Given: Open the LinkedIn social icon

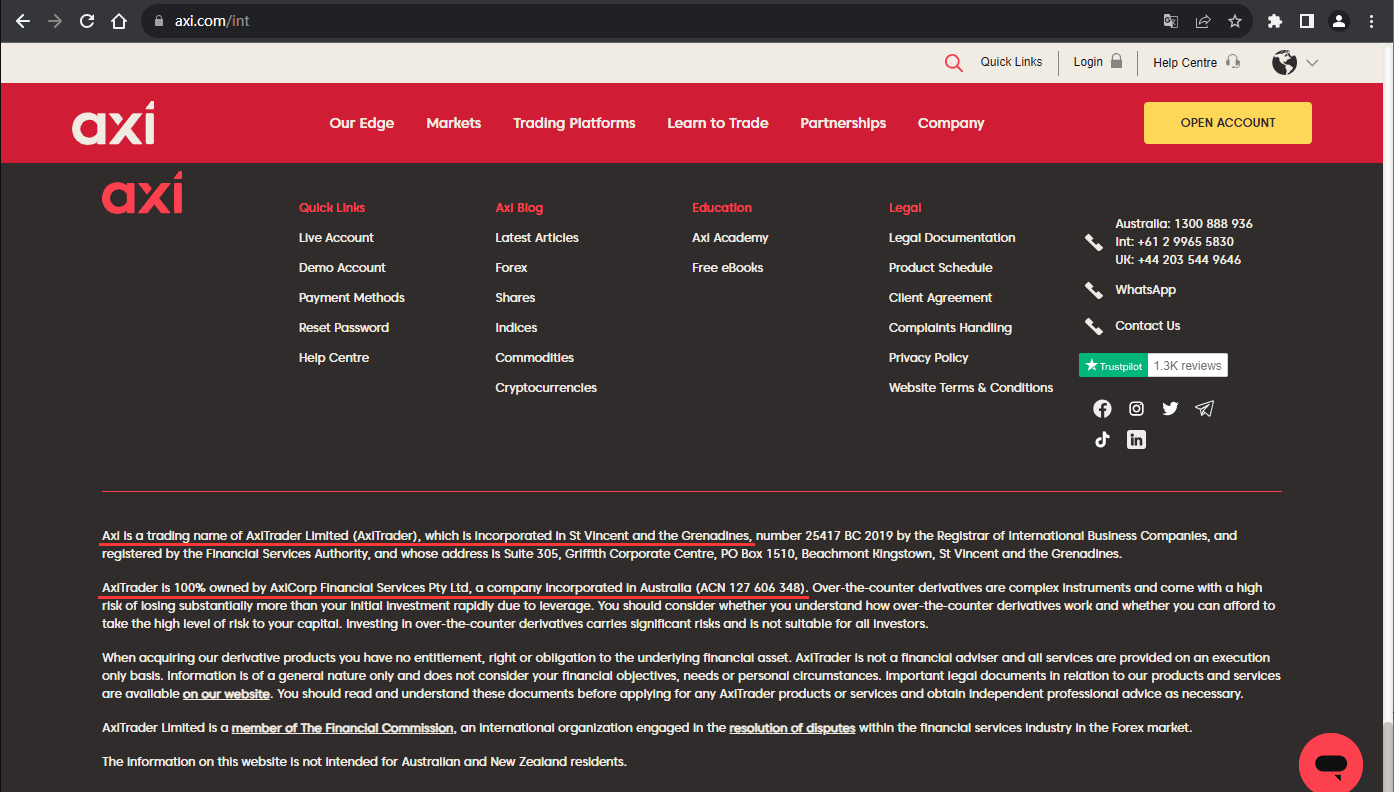Looking at the screenshot, I should point(1136,439).
